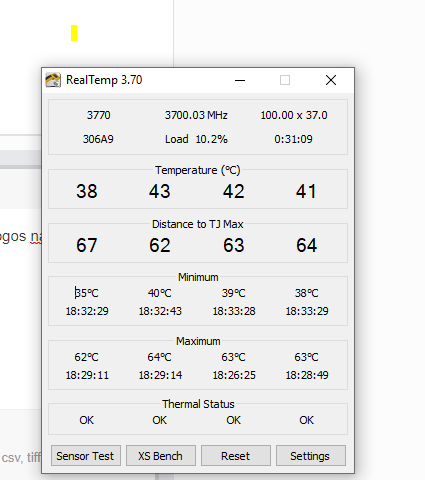Click the RealTemp 3.70 title bar text
The width and height of the screenshot is (425, 480).
(x=104, y=80)
